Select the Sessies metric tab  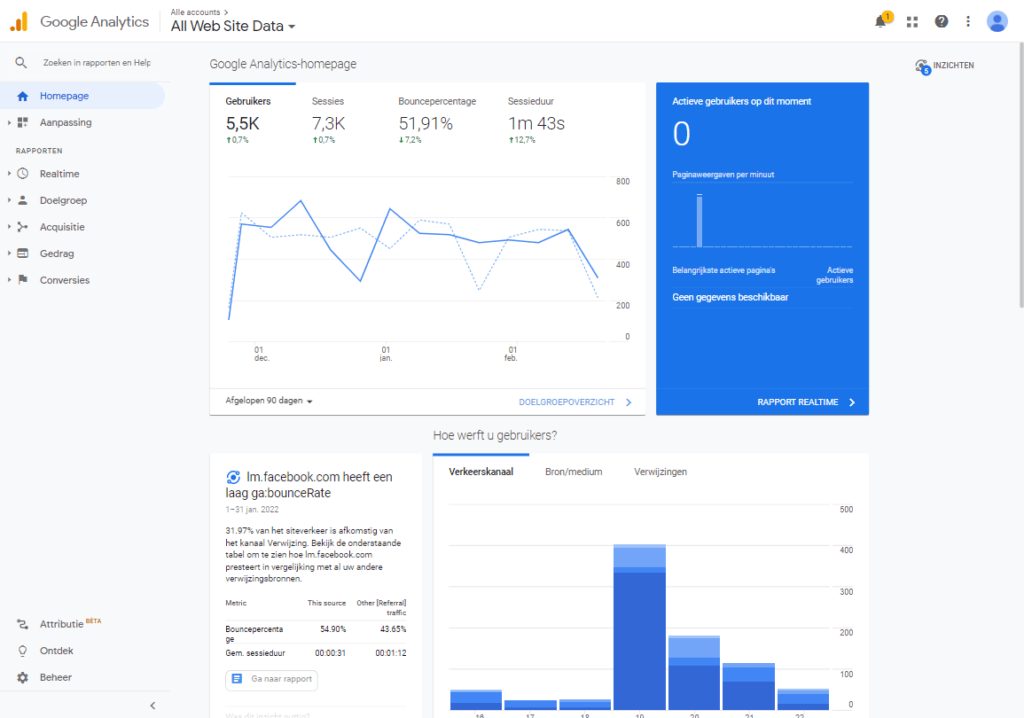pos(328,101)
